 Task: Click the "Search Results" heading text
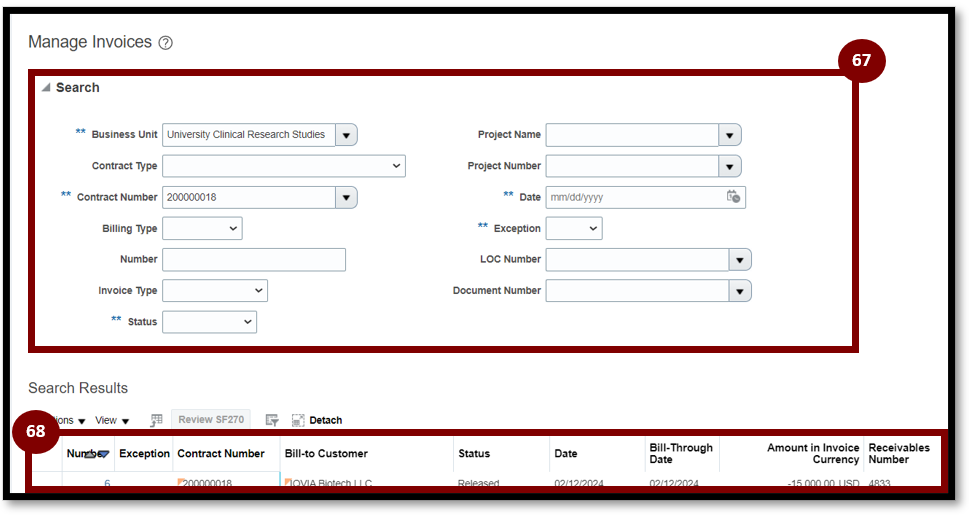point(78,388)
